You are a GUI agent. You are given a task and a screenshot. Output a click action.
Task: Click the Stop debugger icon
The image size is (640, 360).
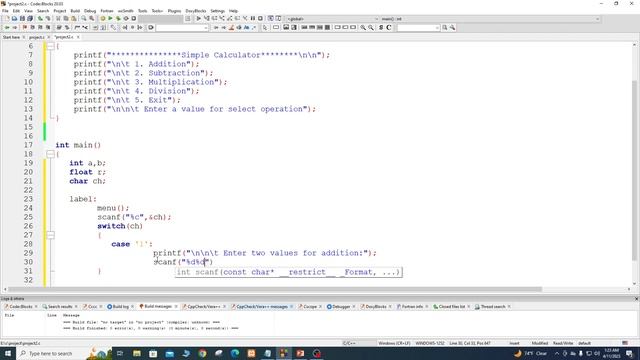click(x=260, y=19)
